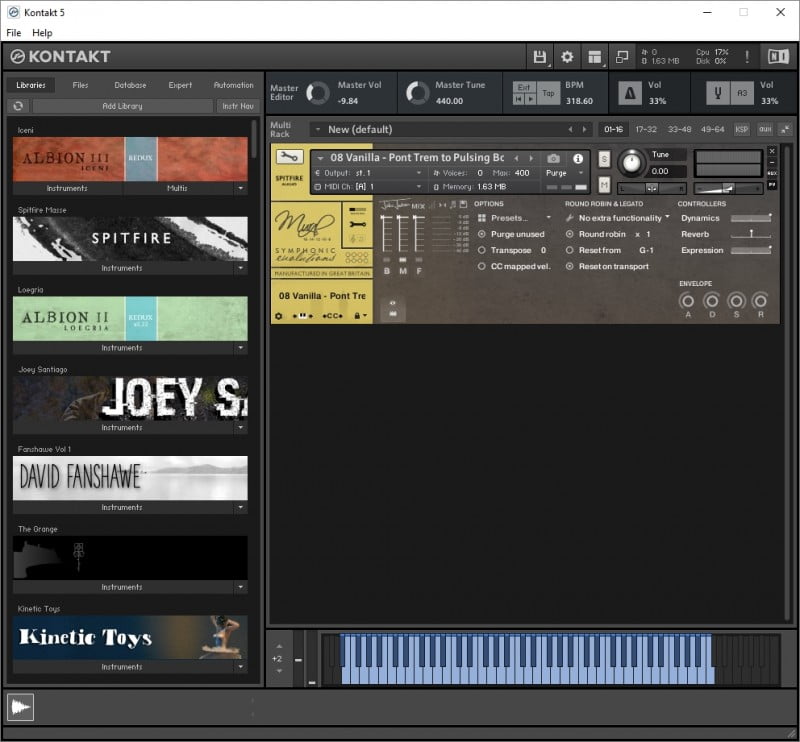
Task: Expand No extra functionality dropdown
Action: click(x=667, y=217)
